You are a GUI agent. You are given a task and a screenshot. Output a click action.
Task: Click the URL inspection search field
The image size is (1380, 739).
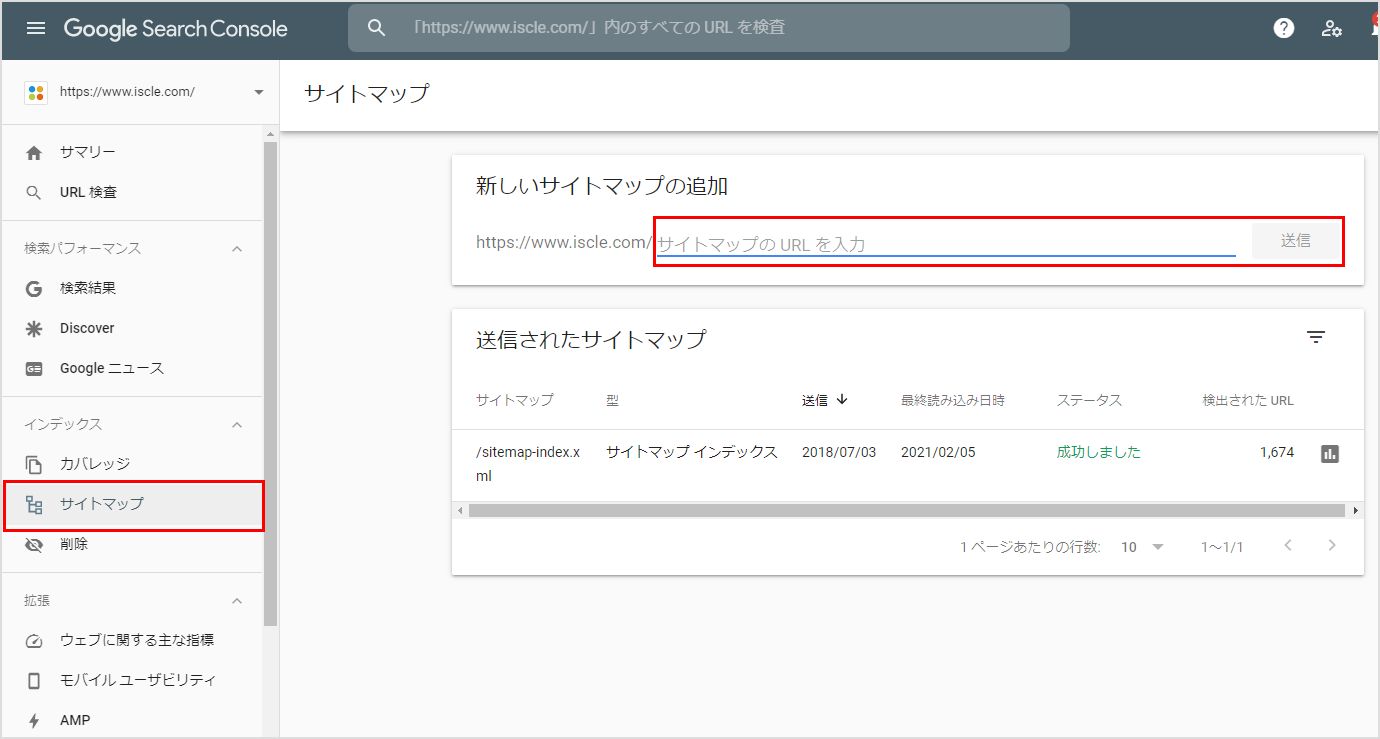(x=709, y=28)
